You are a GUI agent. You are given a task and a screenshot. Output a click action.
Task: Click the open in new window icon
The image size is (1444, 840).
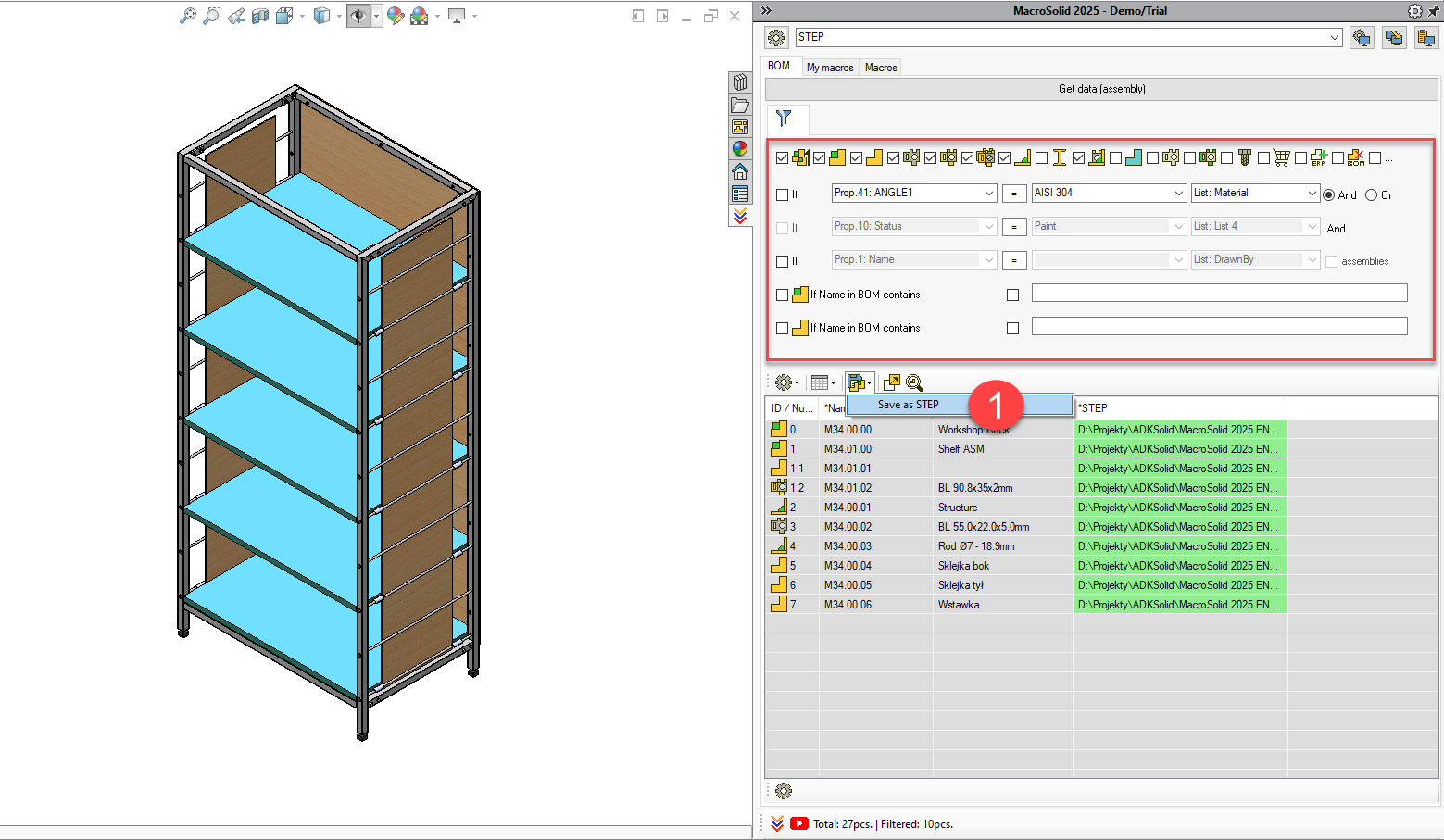coord(891,382)
